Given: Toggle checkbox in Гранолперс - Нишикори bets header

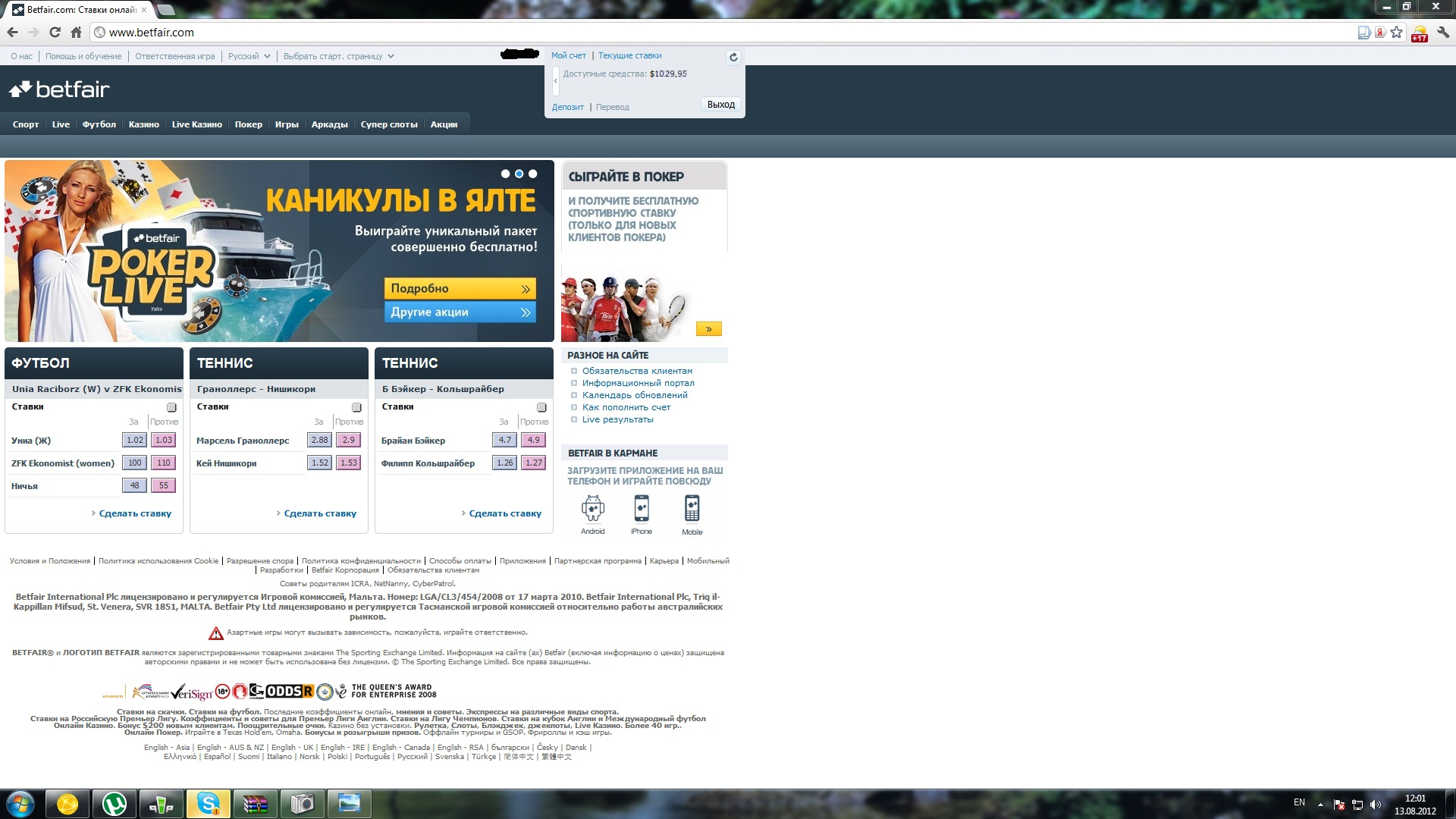Looking at the screenshot, I should click(x=356, y=407).
